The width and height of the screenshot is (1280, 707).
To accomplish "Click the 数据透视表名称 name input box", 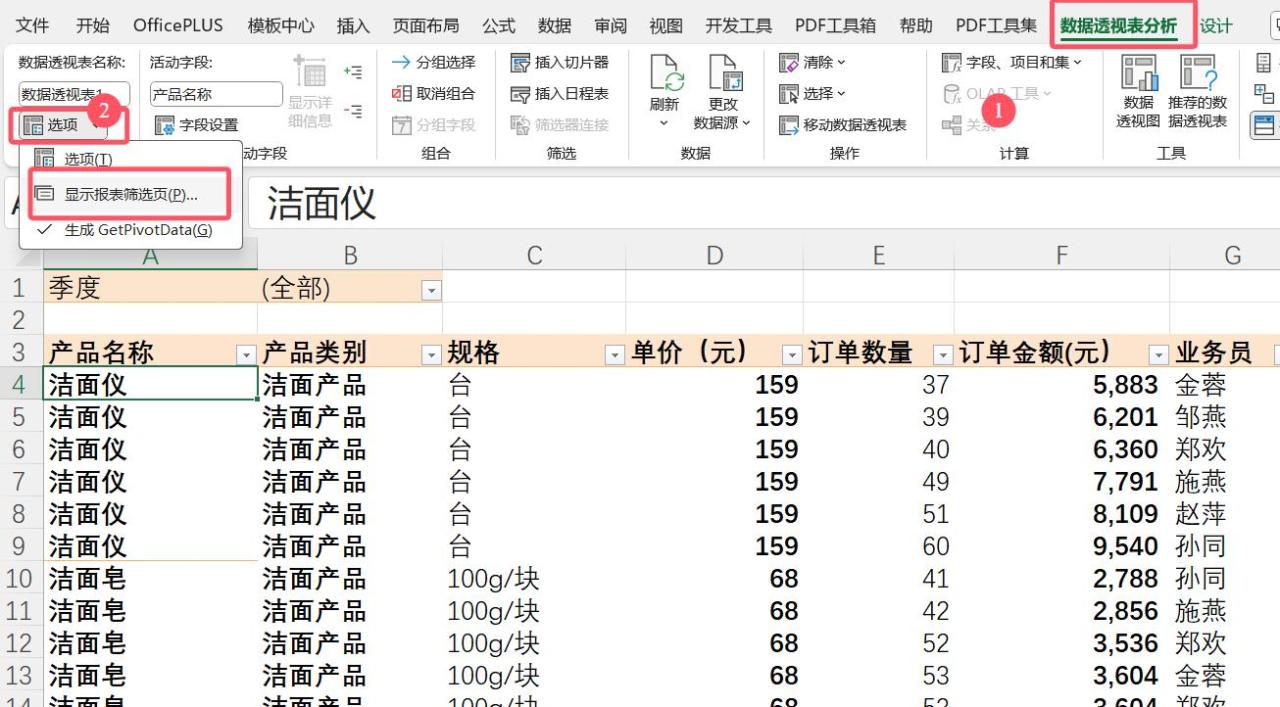I will (x=74, y=94).
